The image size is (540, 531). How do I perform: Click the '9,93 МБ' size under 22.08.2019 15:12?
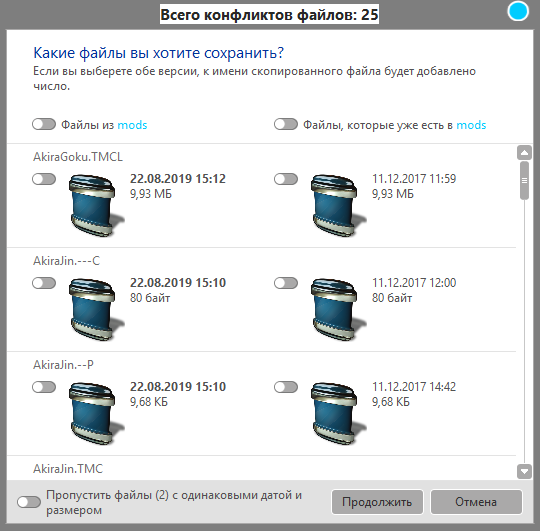[150, 194]
